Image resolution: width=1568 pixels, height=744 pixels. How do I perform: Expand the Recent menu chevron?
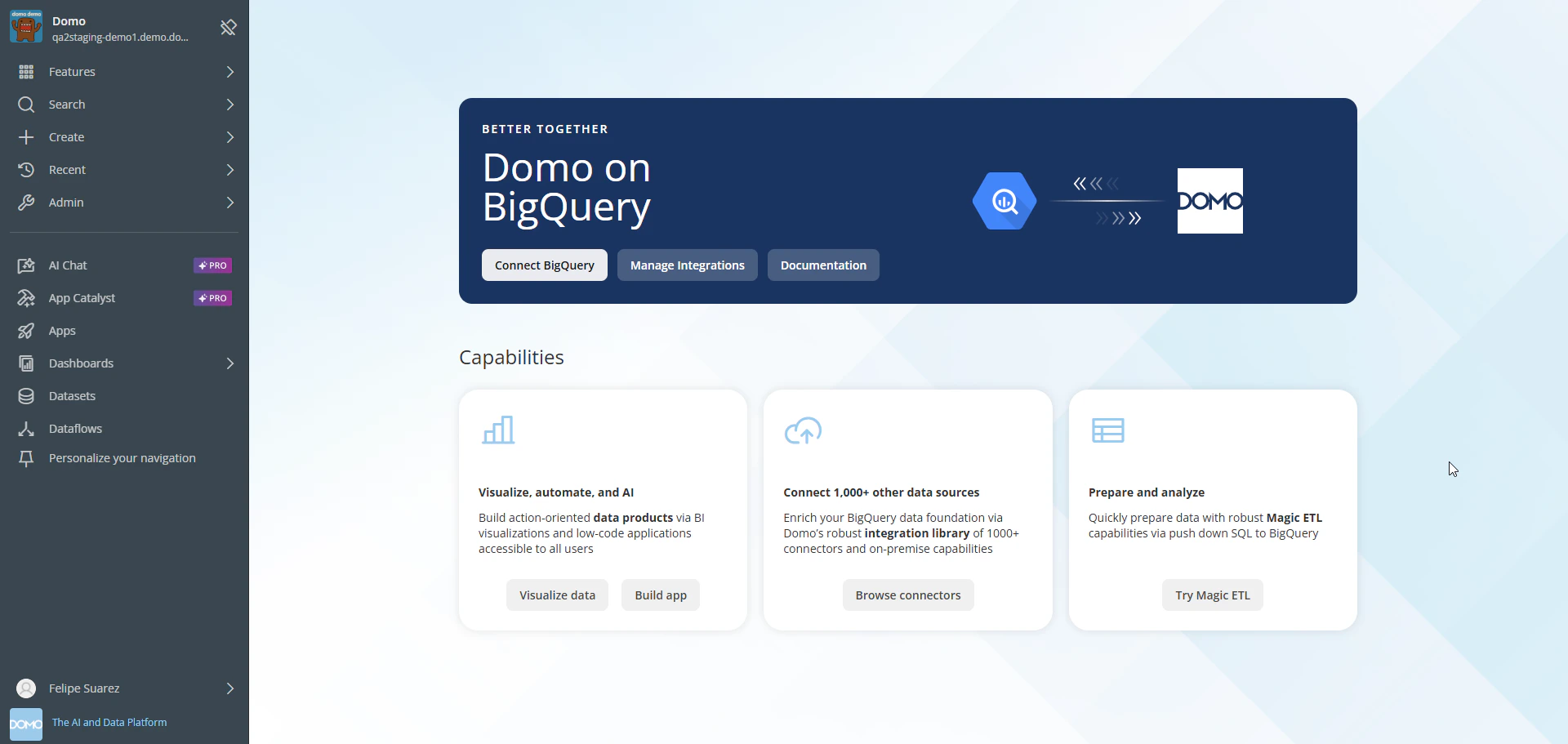click(230, 170)
